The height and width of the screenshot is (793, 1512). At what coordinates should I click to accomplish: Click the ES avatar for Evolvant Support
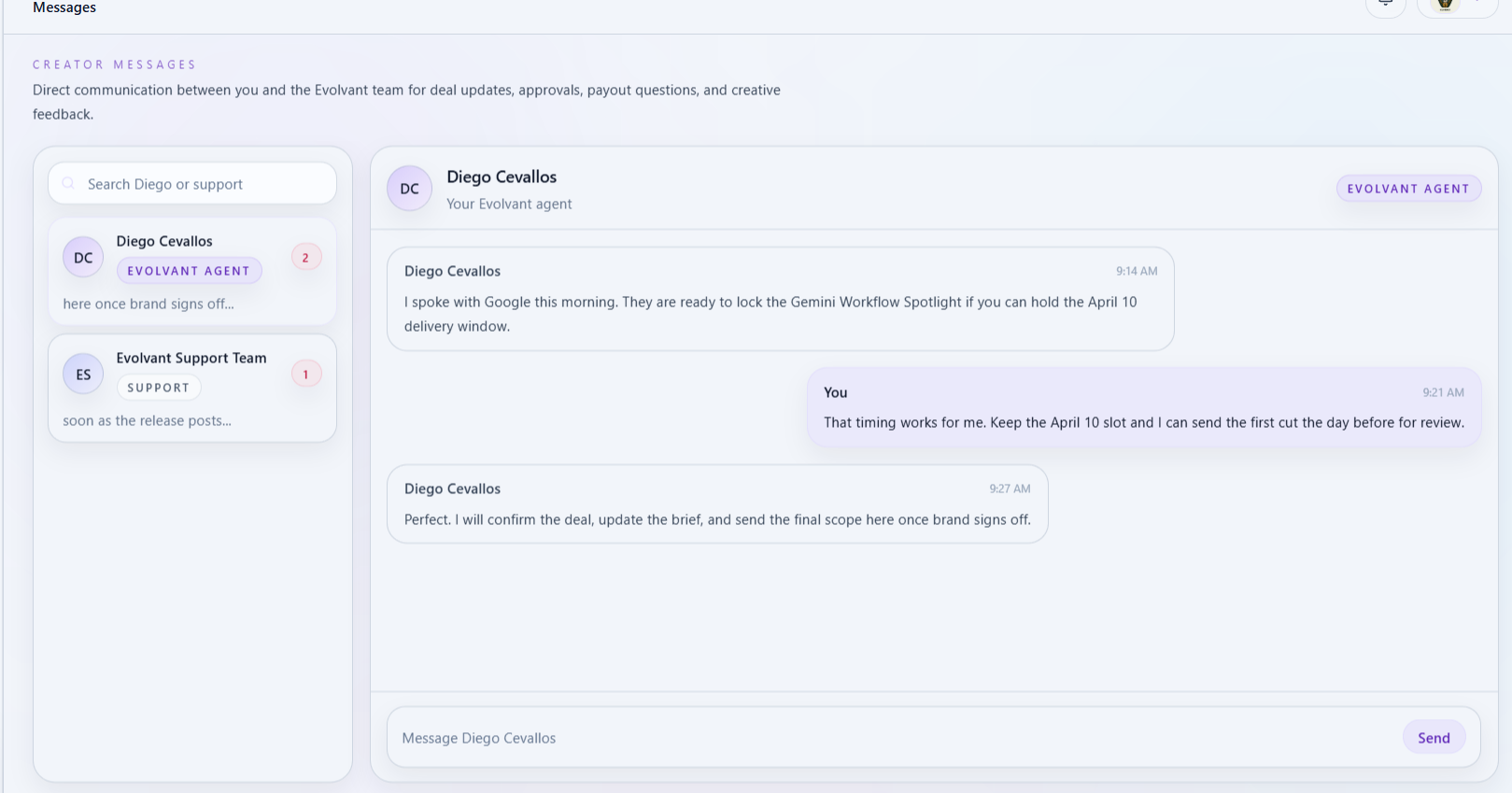tap(83, 375)
